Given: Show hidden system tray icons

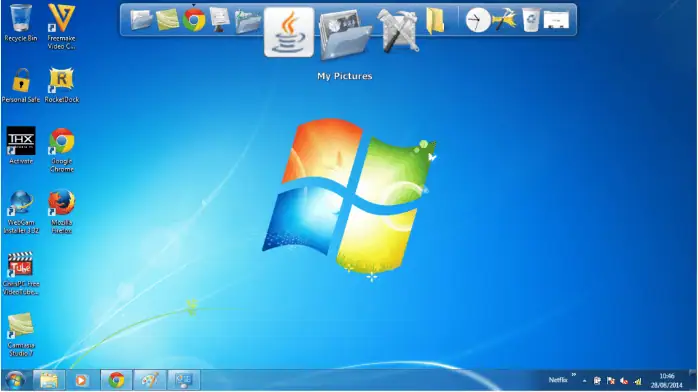Looking at the screenshot, I should click(584, 381).
